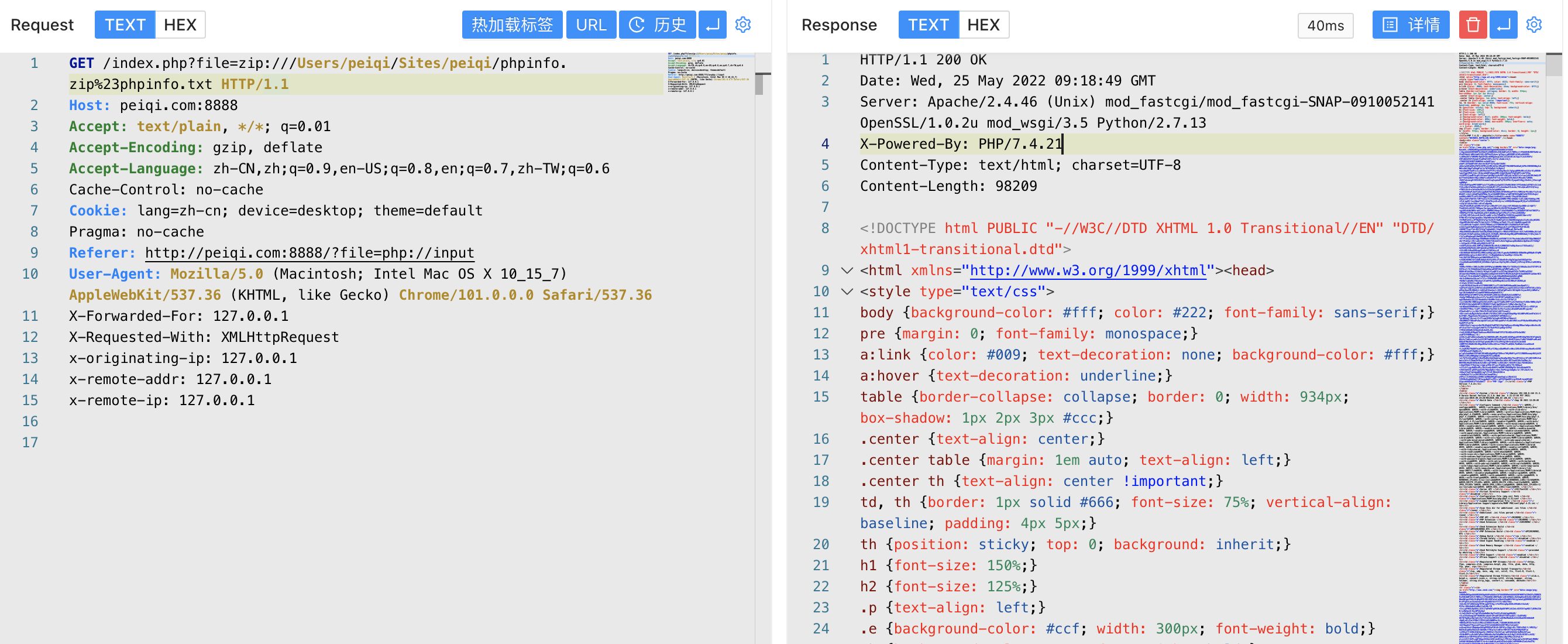Click the word-wrap return icon in Response toolbar

coord(1503,25)
